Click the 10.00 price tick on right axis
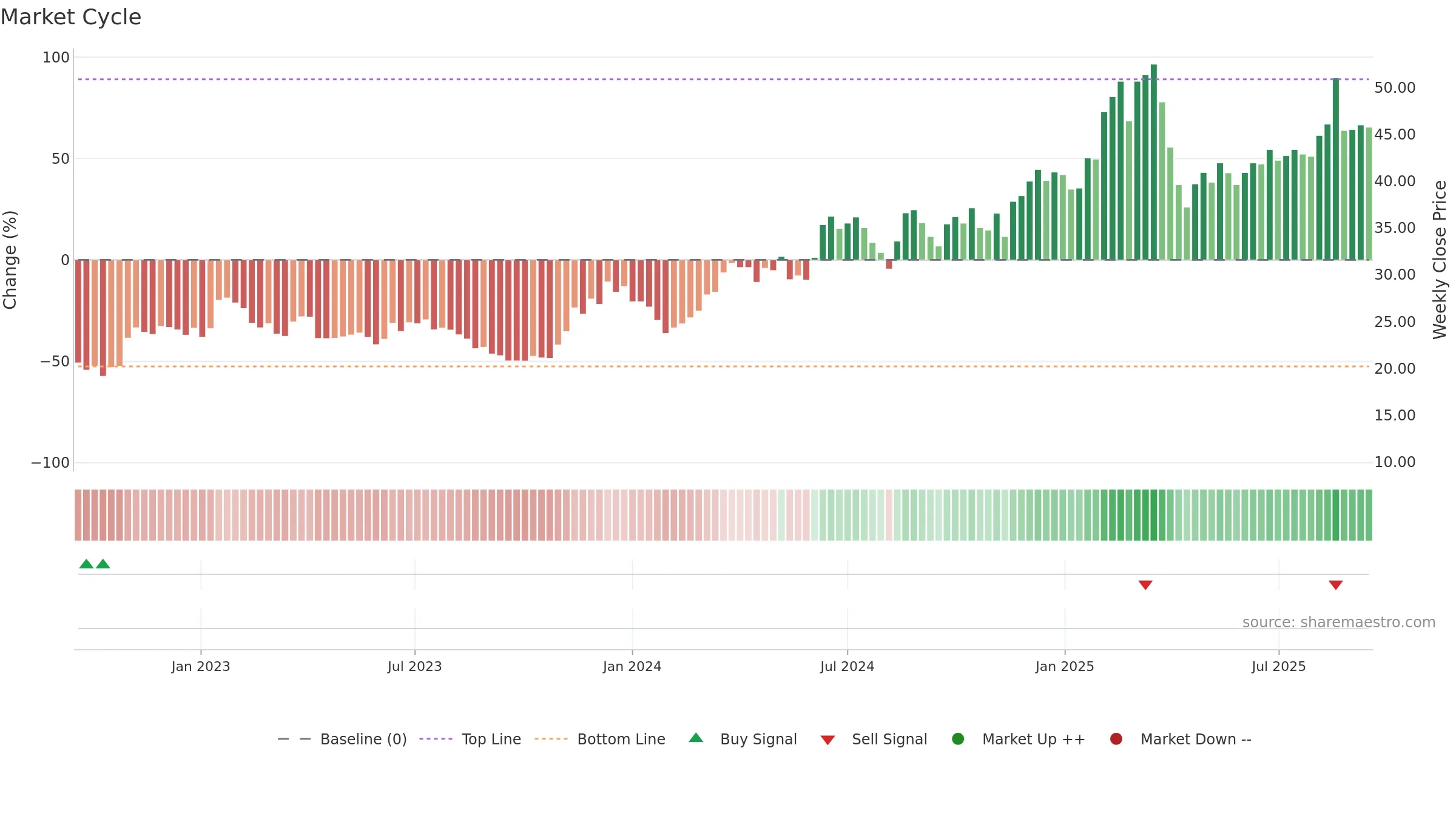This screenshot has width=1456, height=819. [x=1395, y=462]
